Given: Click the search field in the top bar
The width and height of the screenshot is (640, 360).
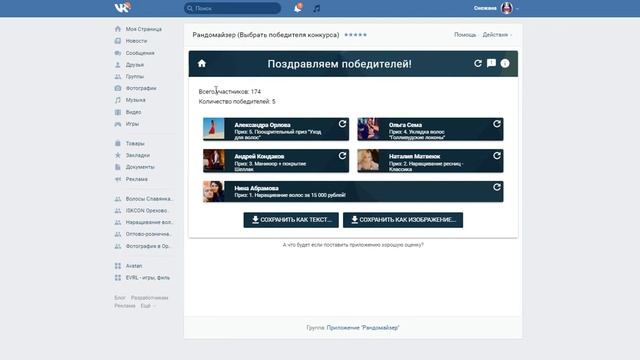Looking at the screenshot, I should 232,8.
